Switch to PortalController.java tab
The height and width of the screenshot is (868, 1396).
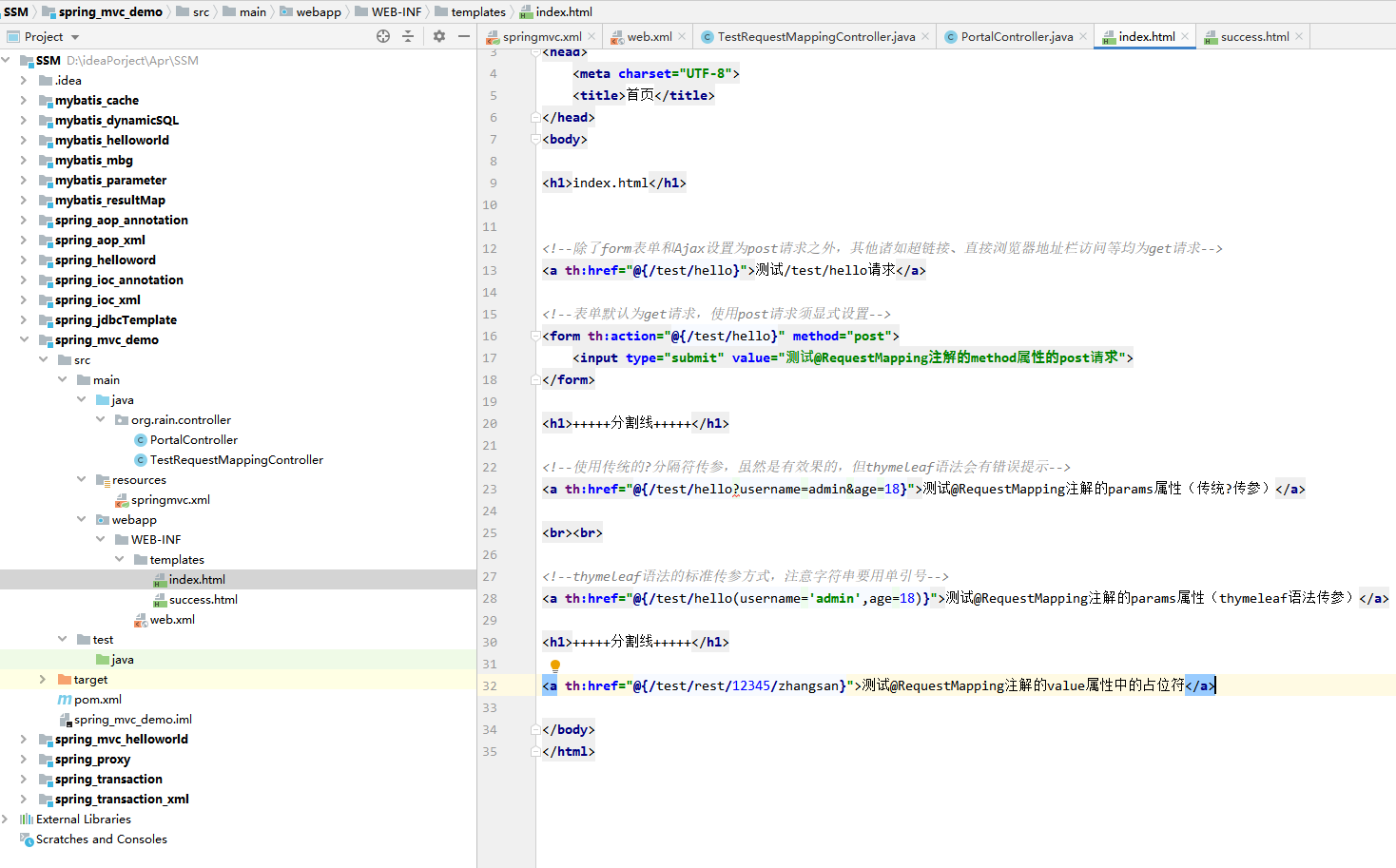pos(1017,37)
